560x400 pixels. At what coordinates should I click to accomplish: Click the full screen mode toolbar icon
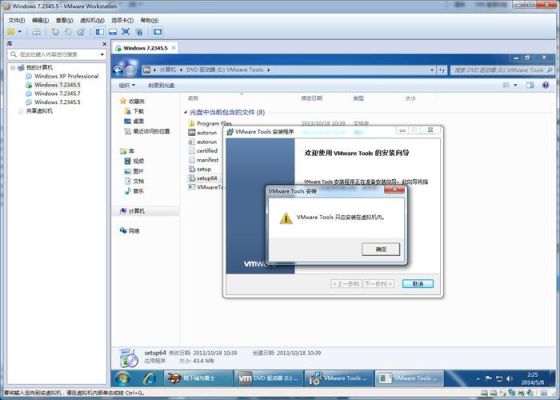[x=125, y=32]
